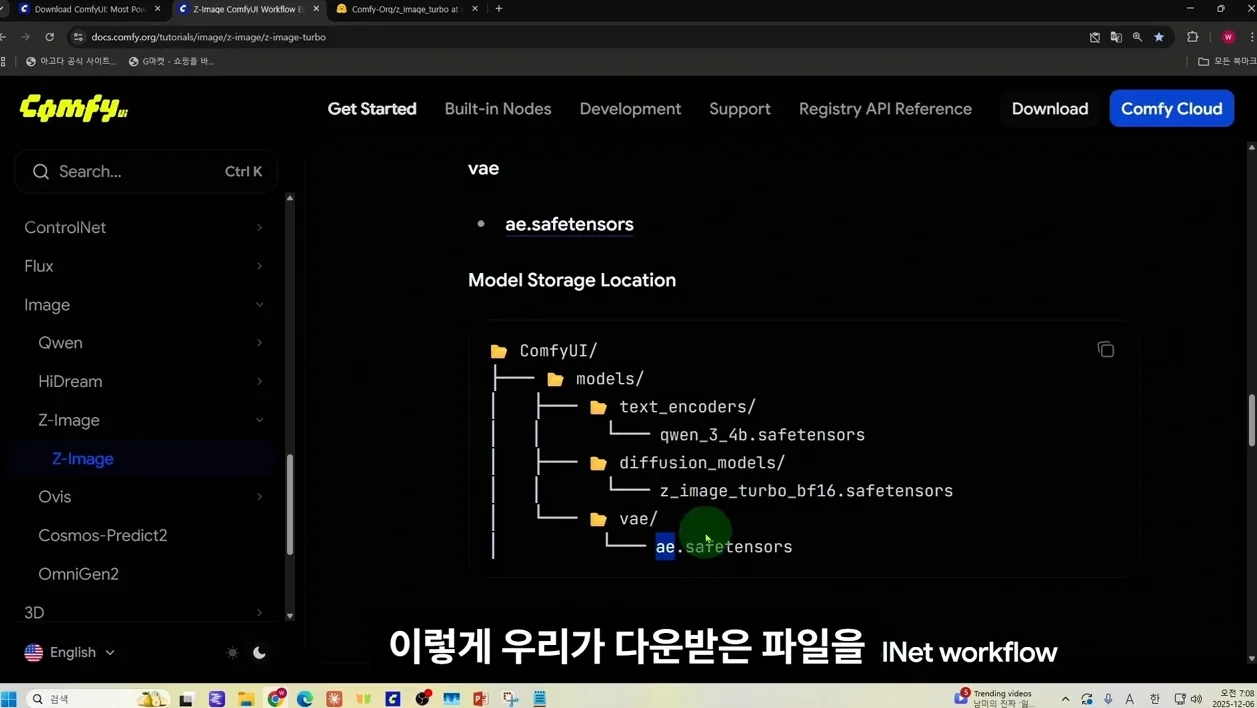This screenshot has height=708, width=1257.
Task: Open the ae.safetensors download link
Action: coord(569,224)
